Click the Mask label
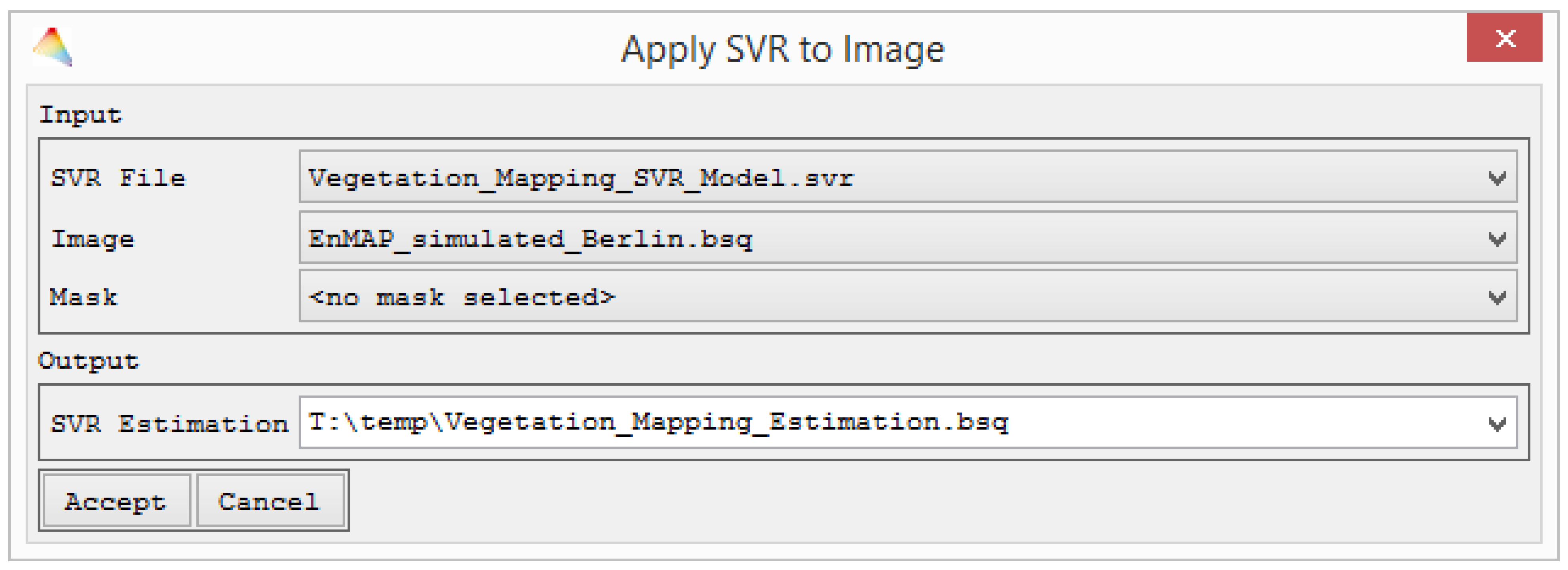Screen dimensions: 1568x570 tap(84, 297)
